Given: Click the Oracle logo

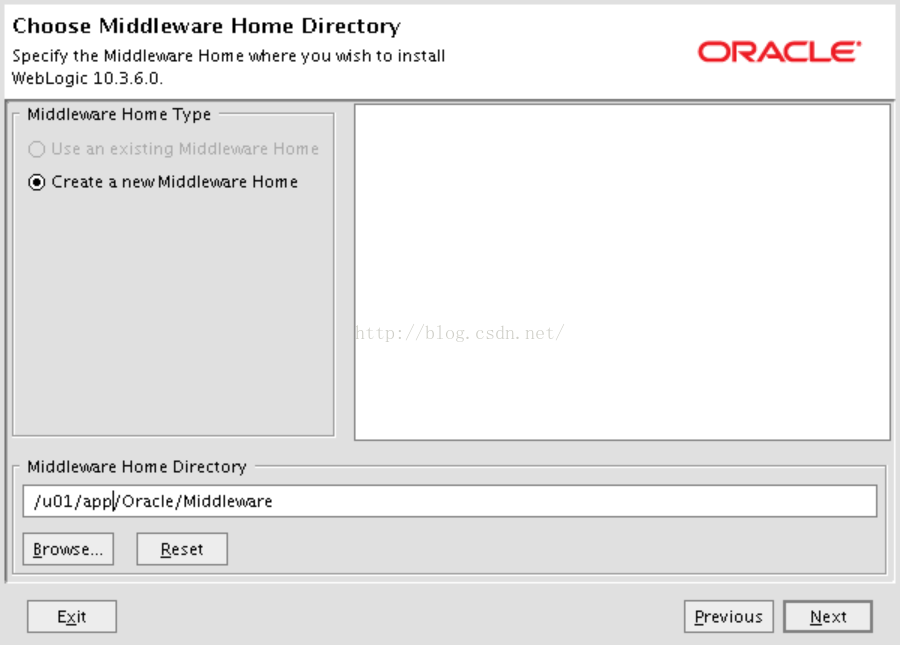Looking at the screenshot, I should click(779, 52).
